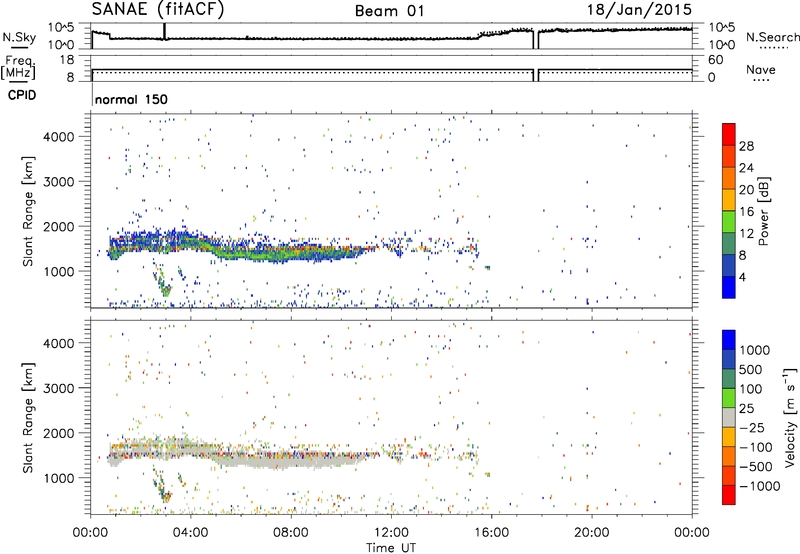
Task: Click the 'N.Search' legend label
Action: (x=772, y=37)
